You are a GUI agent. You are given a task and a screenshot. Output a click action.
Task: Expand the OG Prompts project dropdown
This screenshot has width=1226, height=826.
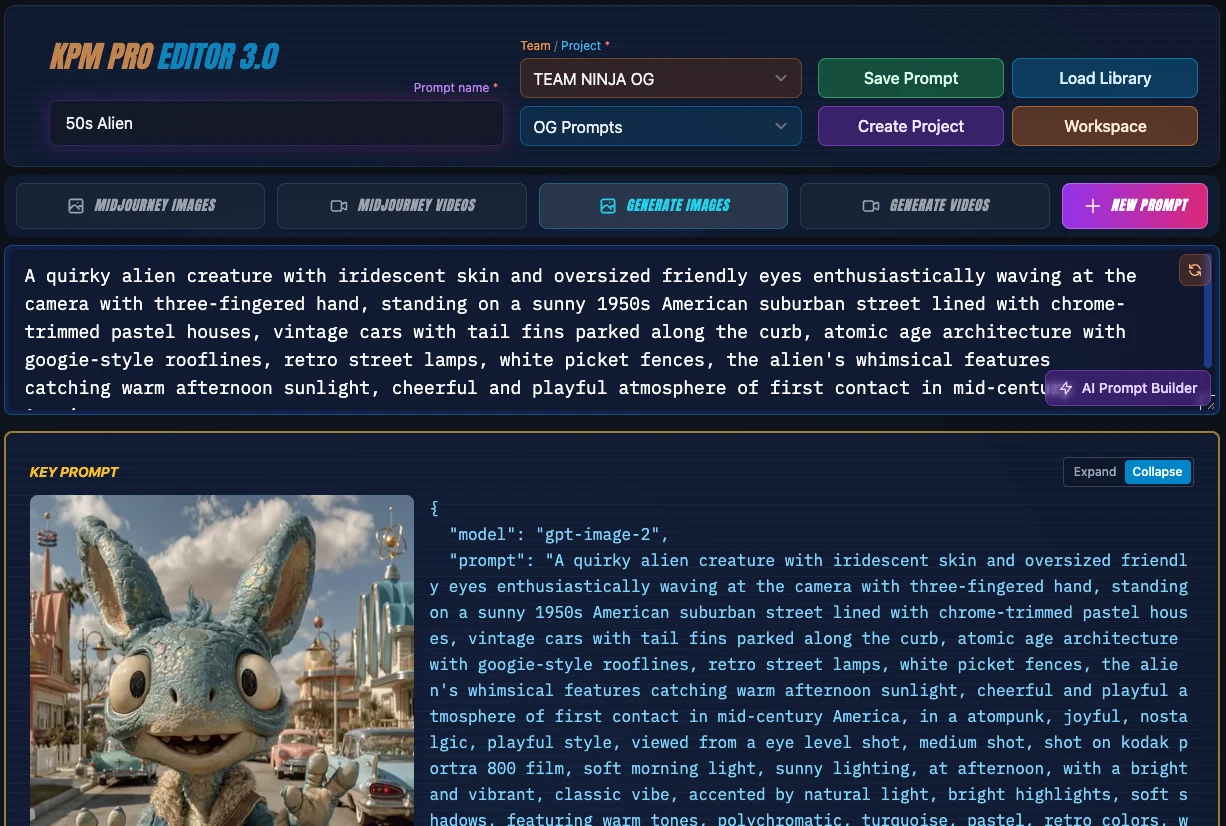point(660,127)
